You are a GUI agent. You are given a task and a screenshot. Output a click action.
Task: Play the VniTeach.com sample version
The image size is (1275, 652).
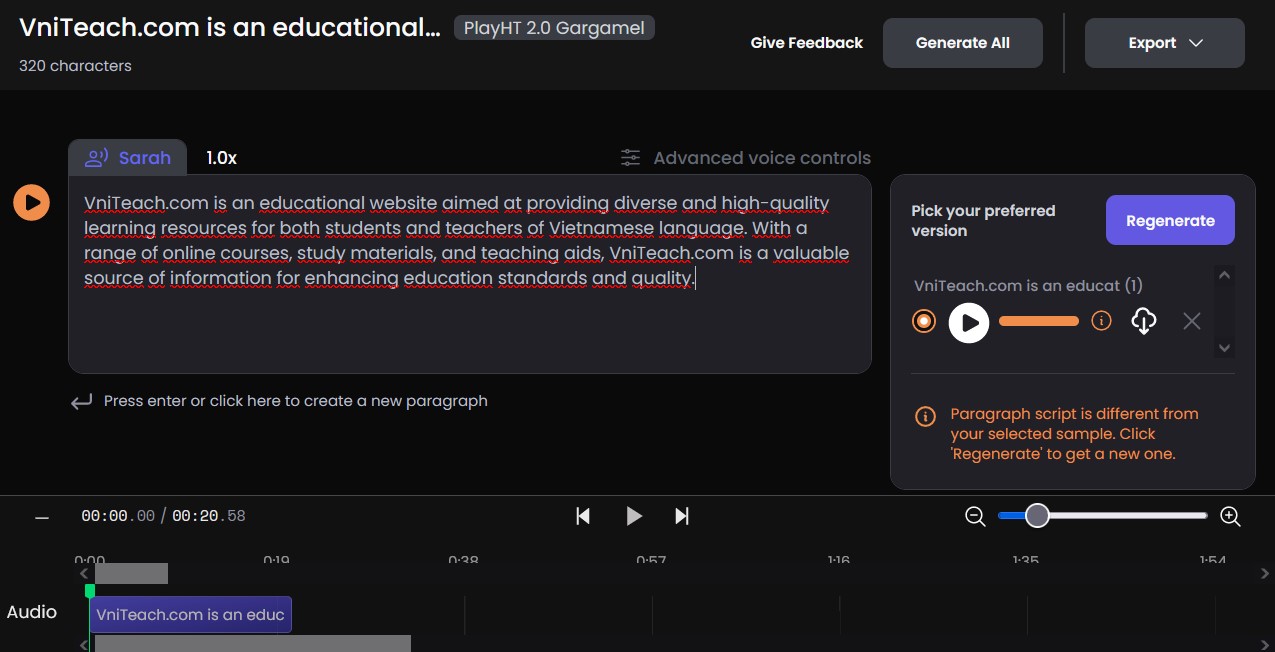(x=969, y=322)
